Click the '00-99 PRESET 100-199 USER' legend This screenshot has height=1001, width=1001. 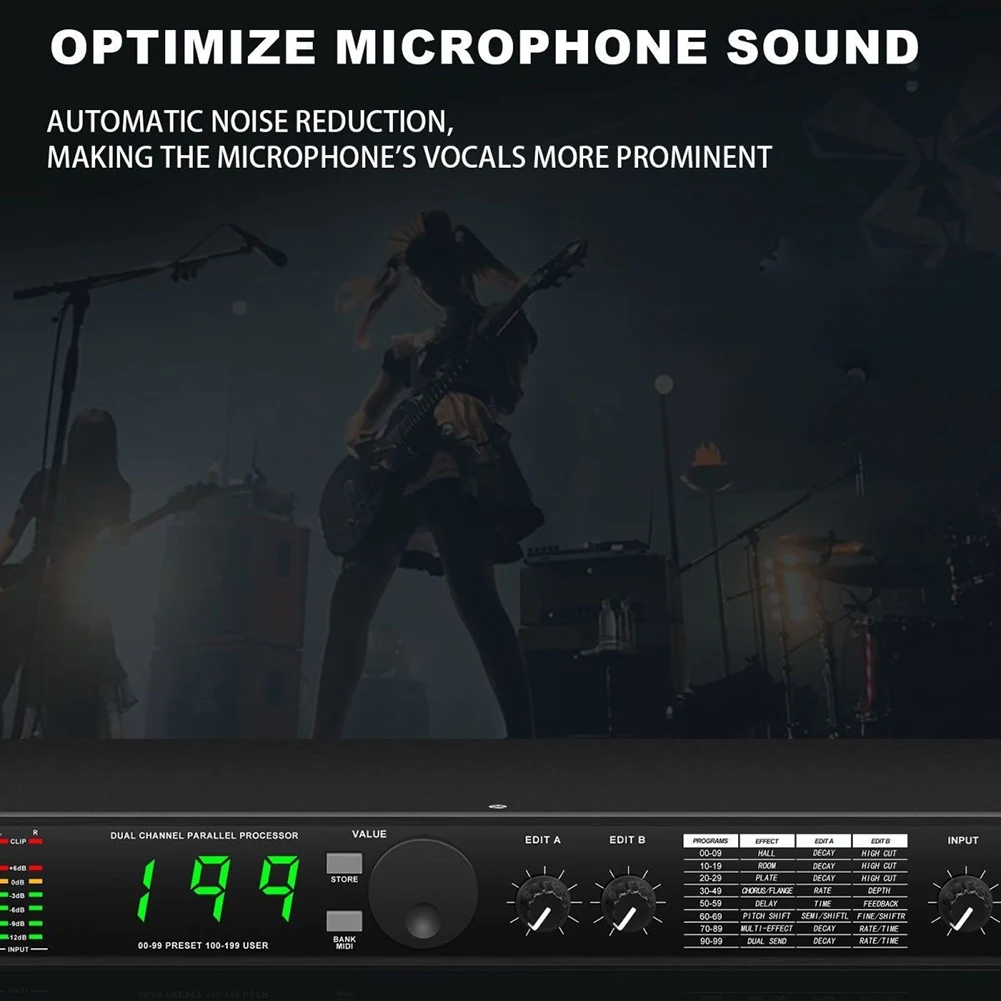point(203,945)
